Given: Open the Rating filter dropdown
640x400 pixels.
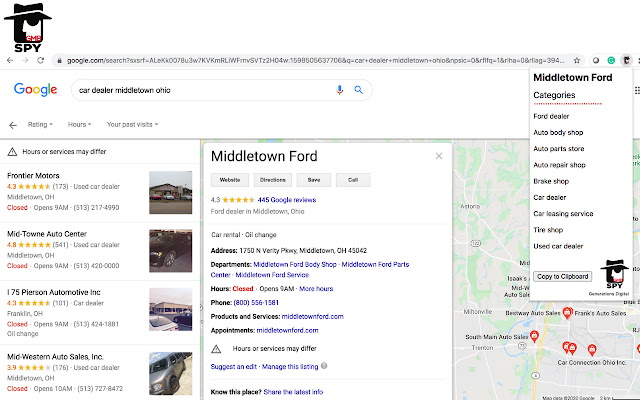Looking at the screenshot, I should (x=40, y=124).
